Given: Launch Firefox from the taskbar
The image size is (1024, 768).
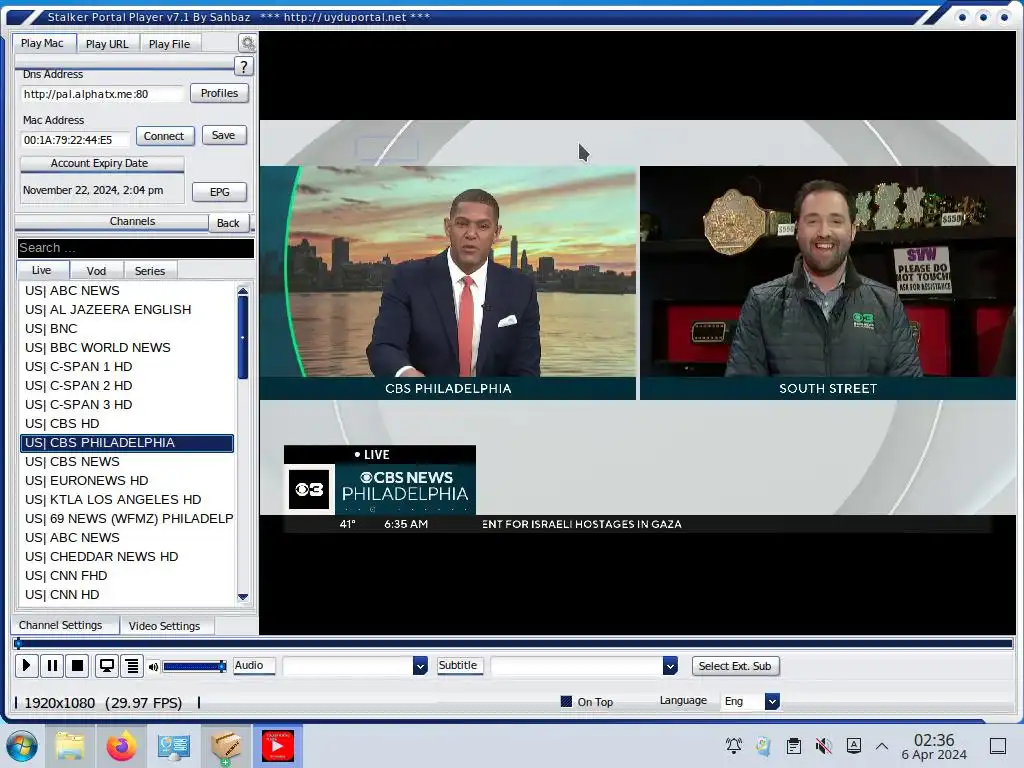Looking at the screenshot, I should 121,746.
